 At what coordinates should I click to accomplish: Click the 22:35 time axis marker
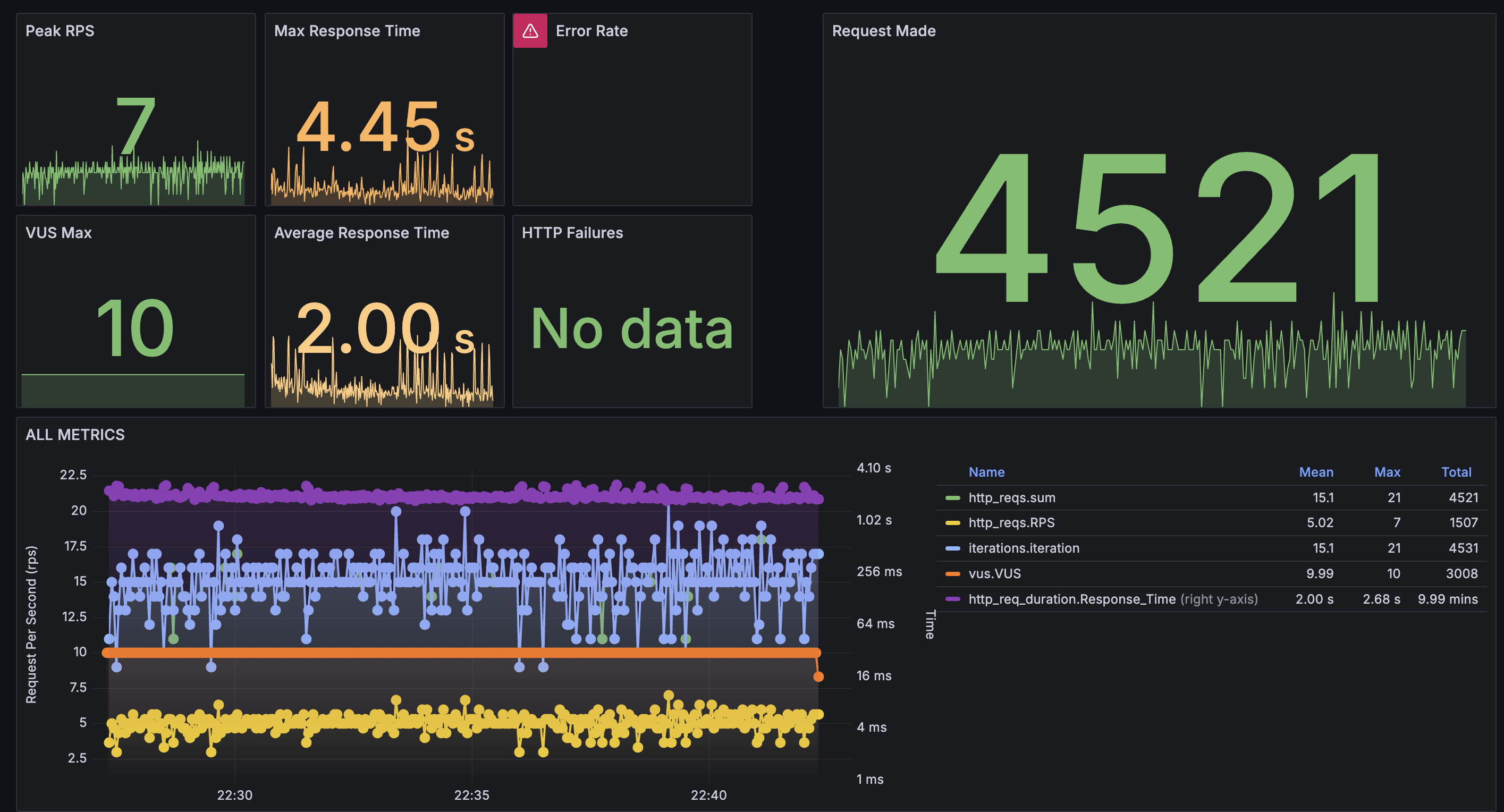pyautogui.click(x=471, y=795)
